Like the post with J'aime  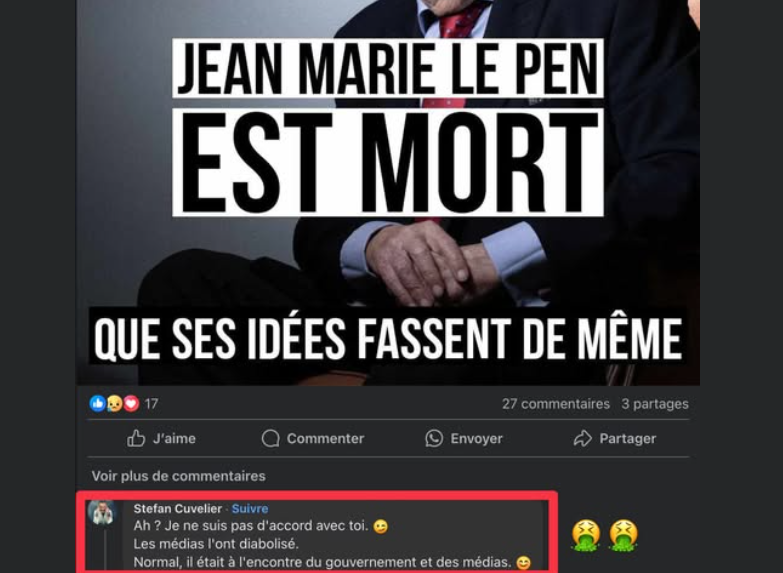(161, 438)
